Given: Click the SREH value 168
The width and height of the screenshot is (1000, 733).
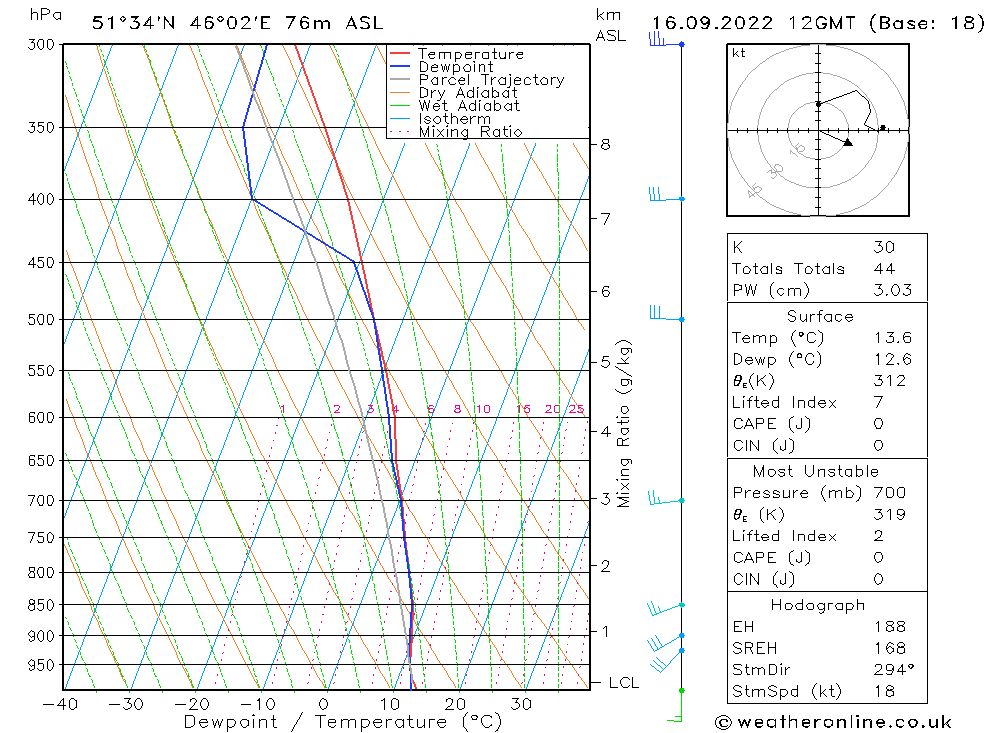Looking at the screenshot, I should point(890,648).
